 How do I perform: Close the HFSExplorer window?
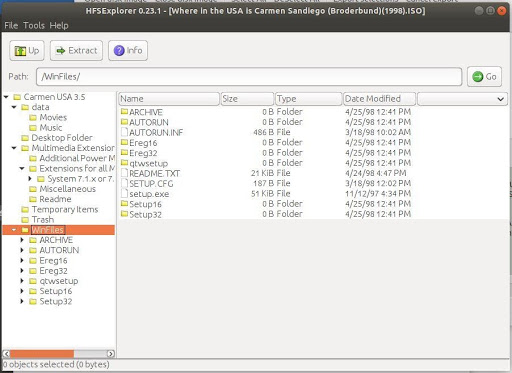[x=501, y=11]
